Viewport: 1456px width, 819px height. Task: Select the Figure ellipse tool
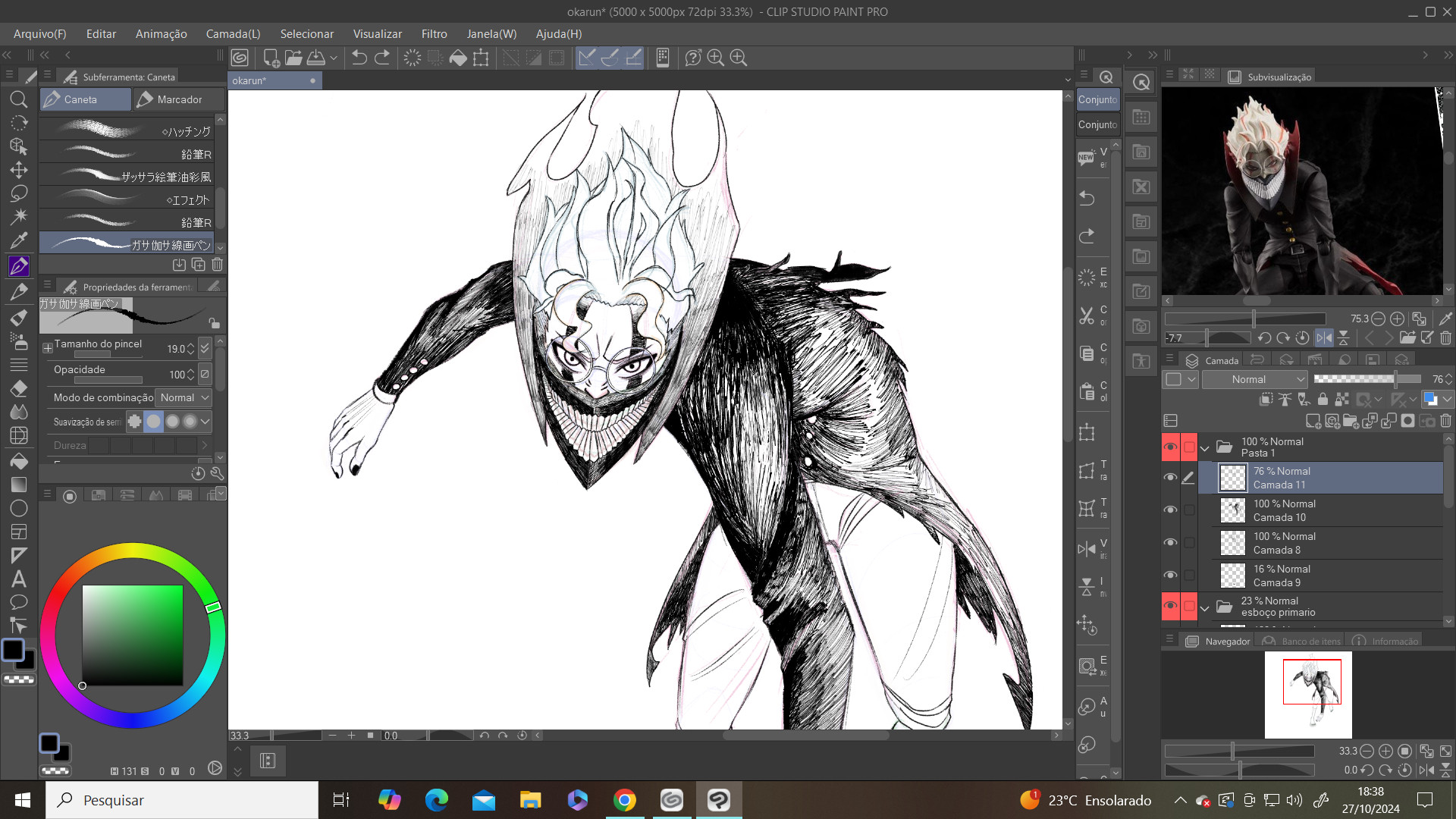[19, 508]
